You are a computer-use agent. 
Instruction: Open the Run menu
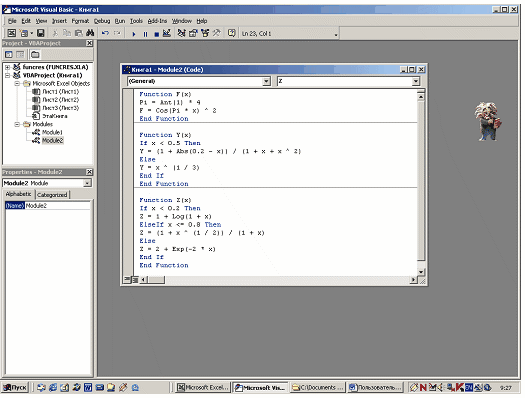coord(120,21)
